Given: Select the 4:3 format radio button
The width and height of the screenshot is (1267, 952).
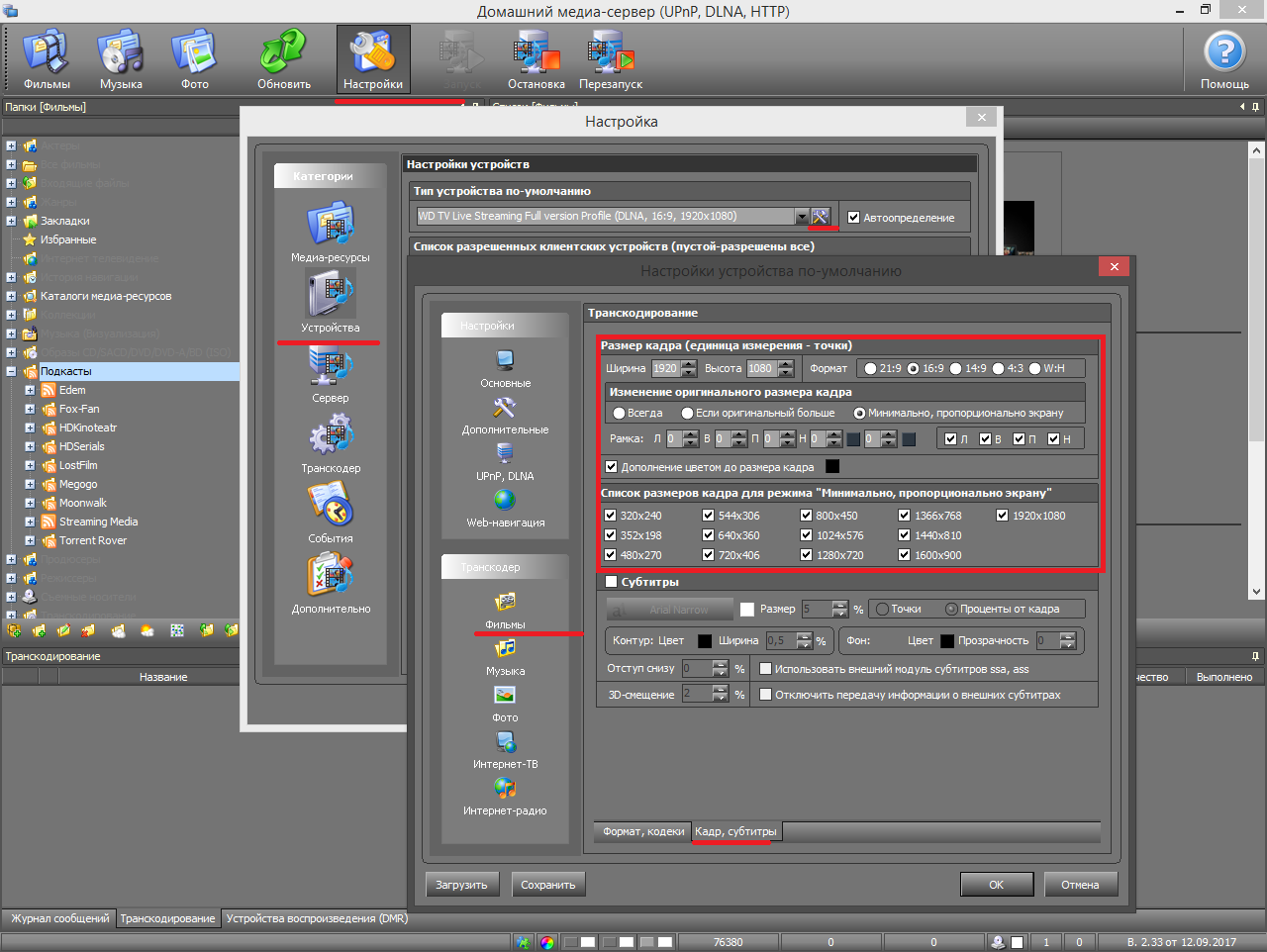Looking at the screenshot, I should pyautogui.click(x=998, y=368).
